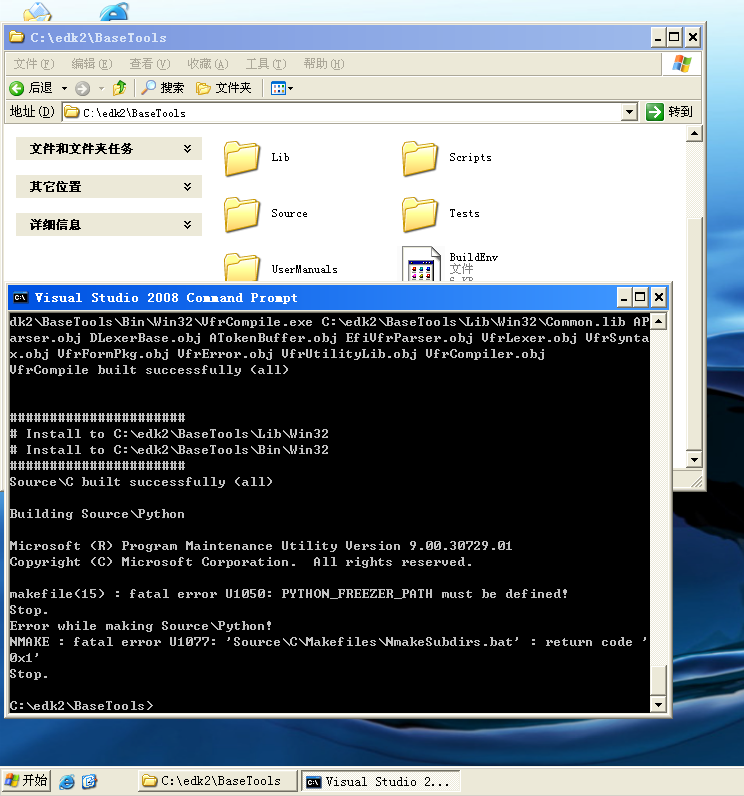Open the 帮助(H) menu
The image size is (744, 796).
[x=324, y=64]
